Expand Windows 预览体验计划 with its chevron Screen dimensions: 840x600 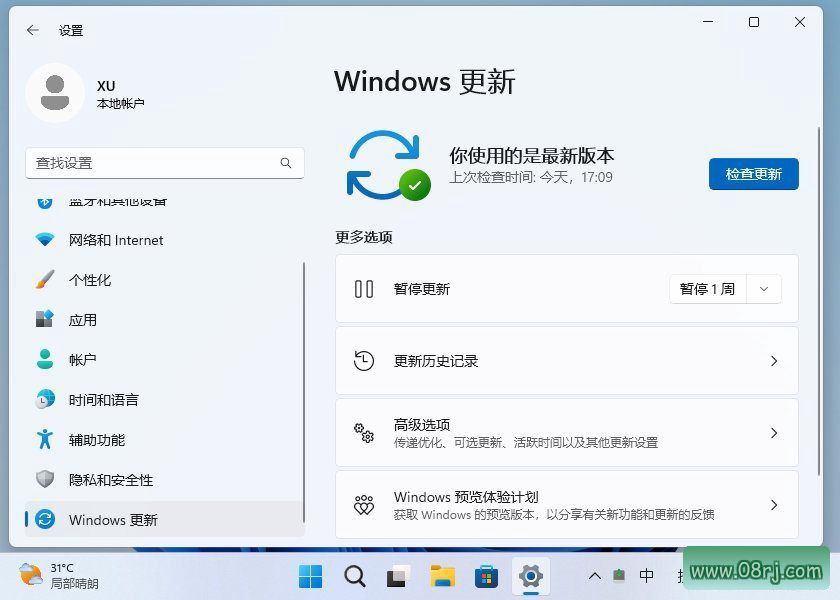click(x=775, y=505)
